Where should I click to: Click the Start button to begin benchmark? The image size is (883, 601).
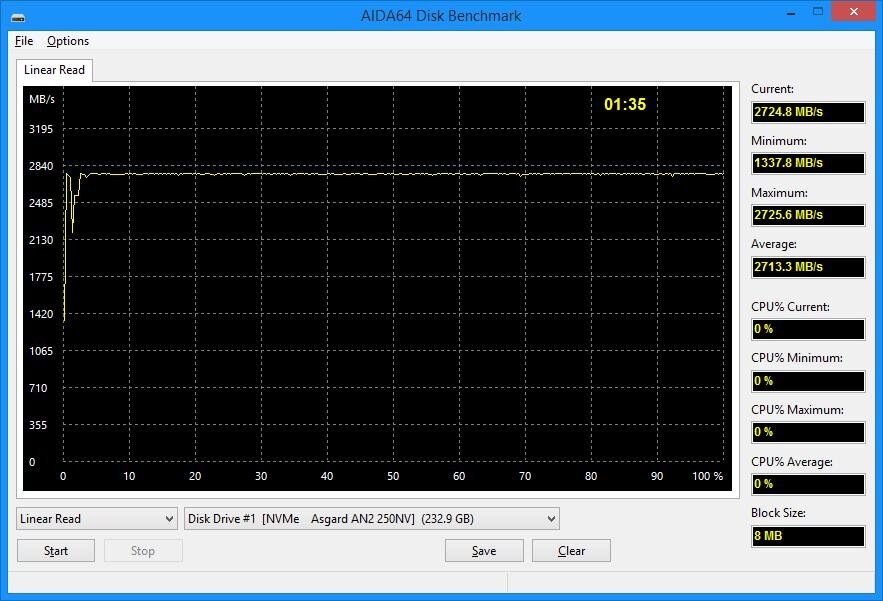(x=55, y=550)
